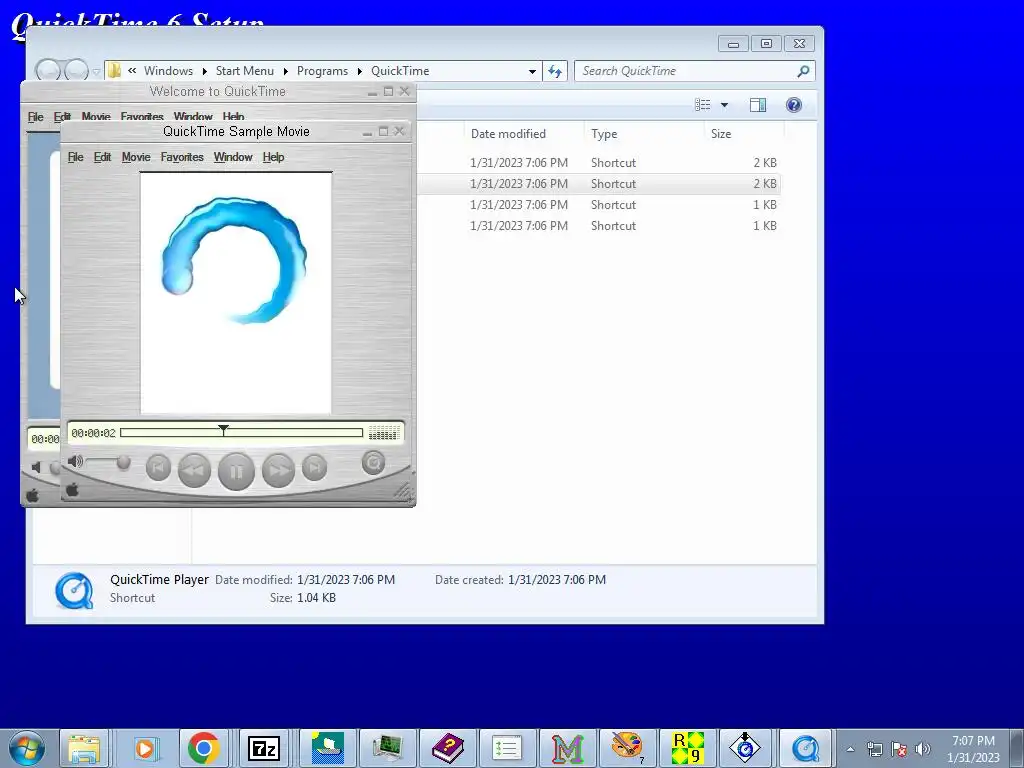The width and height of the screenshot is (1024, 768).
Task: Toggle the Explorer preview pane
Action: tap(758, 105)
